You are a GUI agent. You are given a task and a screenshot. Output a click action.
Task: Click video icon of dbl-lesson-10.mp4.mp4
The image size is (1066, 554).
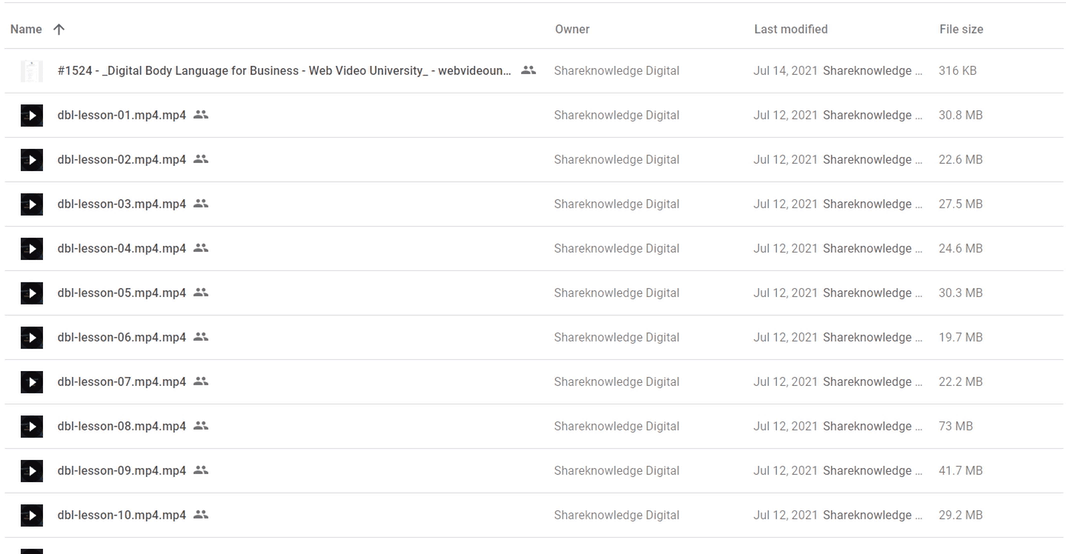tap(31, 515)
